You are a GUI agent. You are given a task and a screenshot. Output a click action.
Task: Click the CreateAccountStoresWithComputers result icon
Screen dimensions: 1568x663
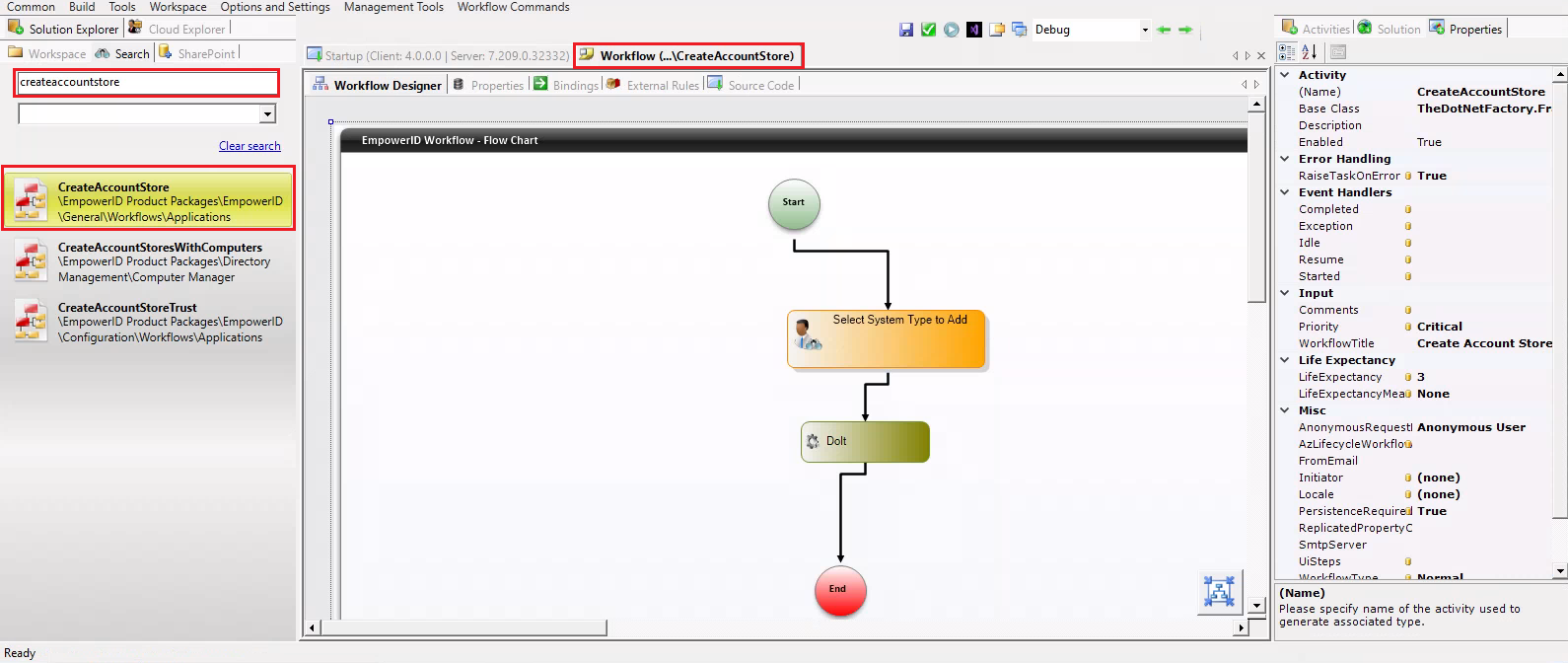click(32, 262)
